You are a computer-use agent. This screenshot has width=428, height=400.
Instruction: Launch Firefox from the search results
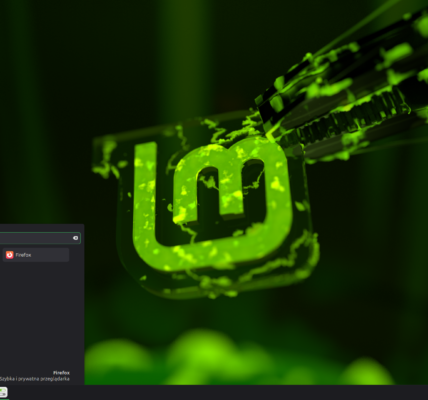35,255
